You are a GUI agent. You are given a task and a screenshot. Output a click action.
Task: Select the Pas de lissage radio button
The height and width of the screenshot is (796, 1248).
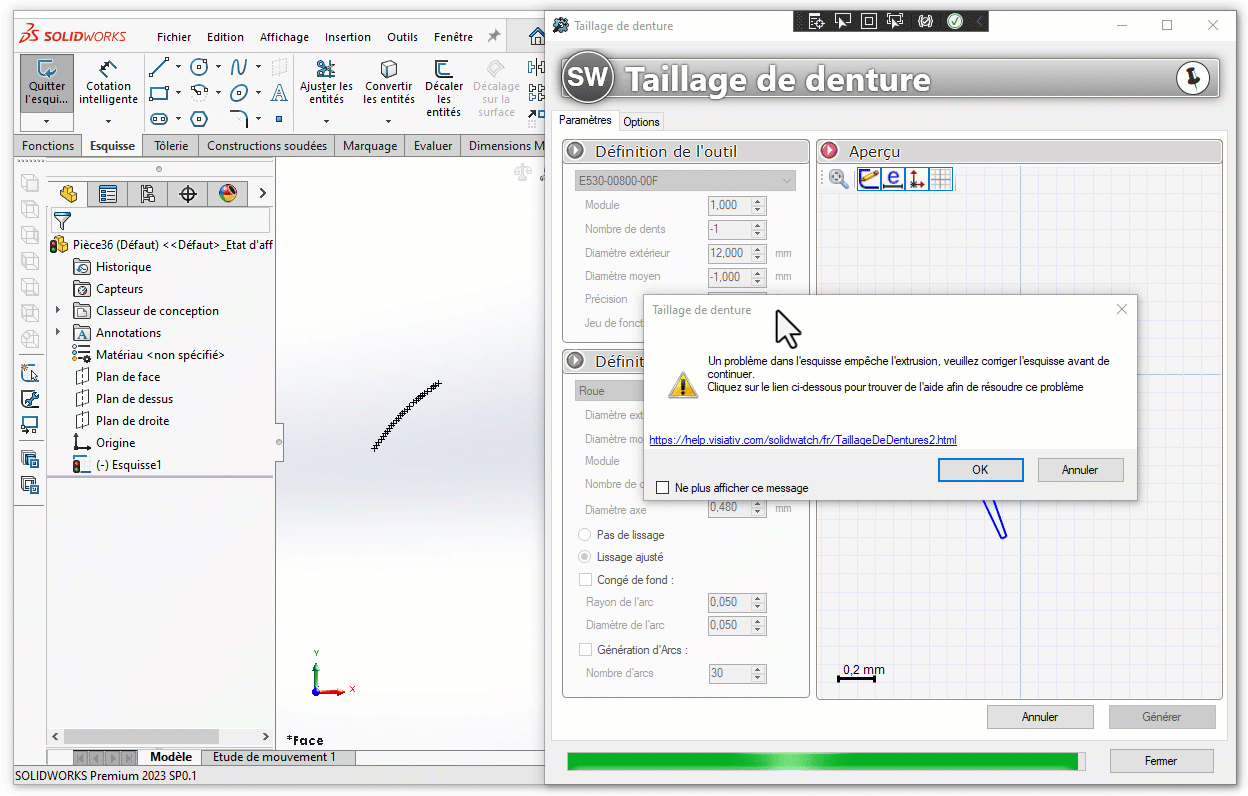click(x=585, y=535)
